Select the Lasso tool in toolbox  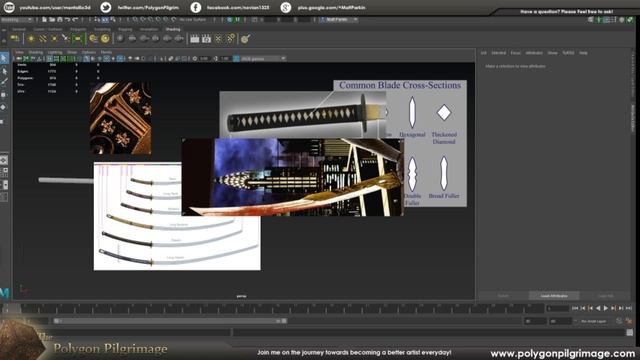click(4, 71)
